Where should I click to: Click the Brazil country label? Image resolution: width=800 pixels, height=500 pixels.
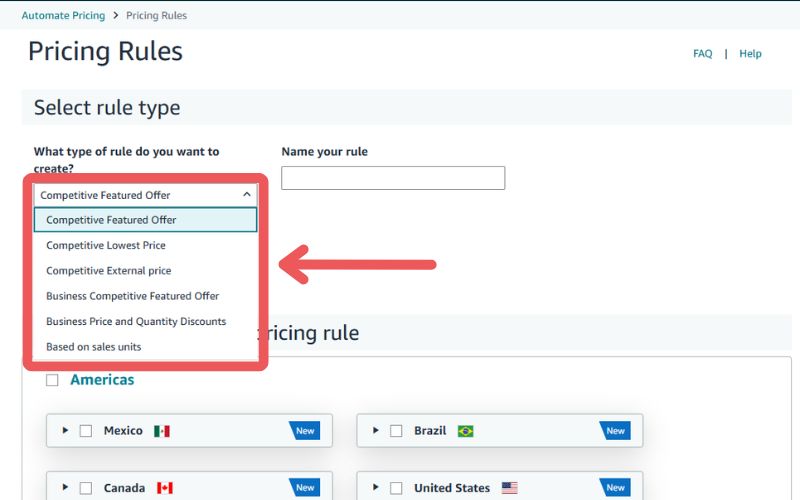click(430, 431)
